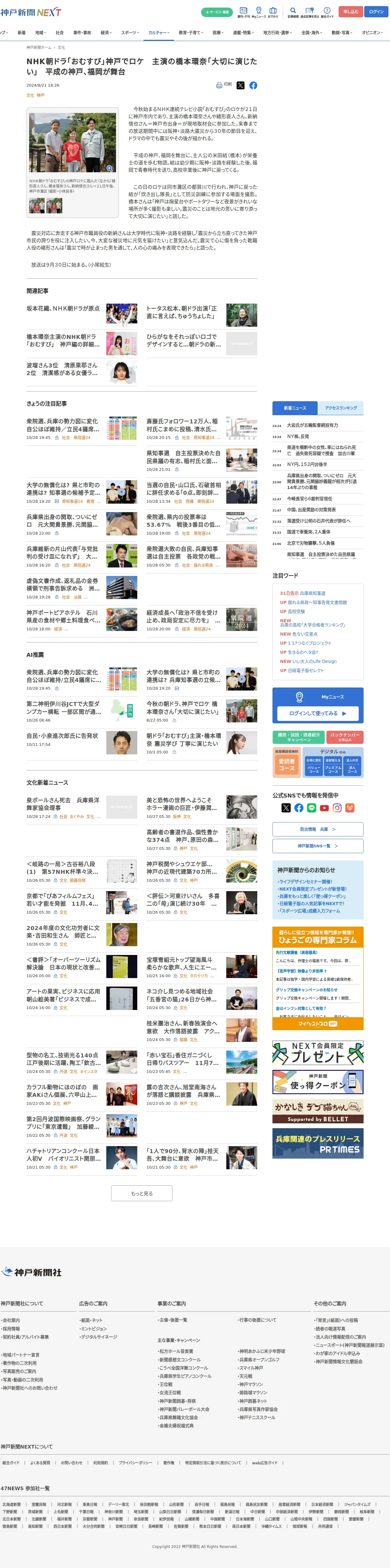Open the 新着 menu item

[21, 33]
